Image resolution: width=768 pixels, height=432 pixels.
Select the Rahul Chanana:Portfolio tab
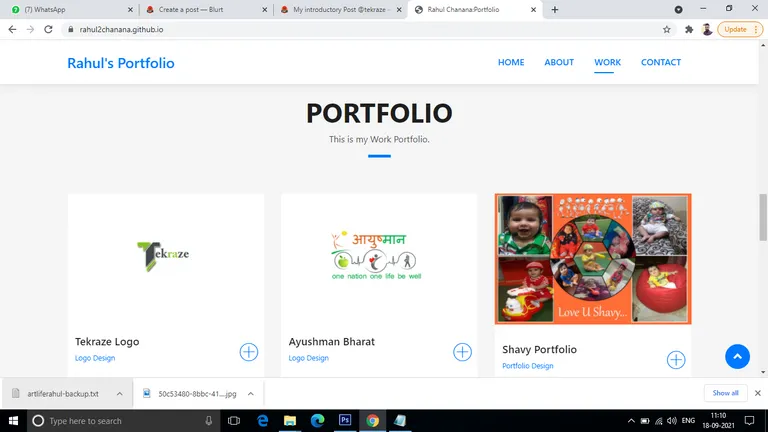[475, 10]
